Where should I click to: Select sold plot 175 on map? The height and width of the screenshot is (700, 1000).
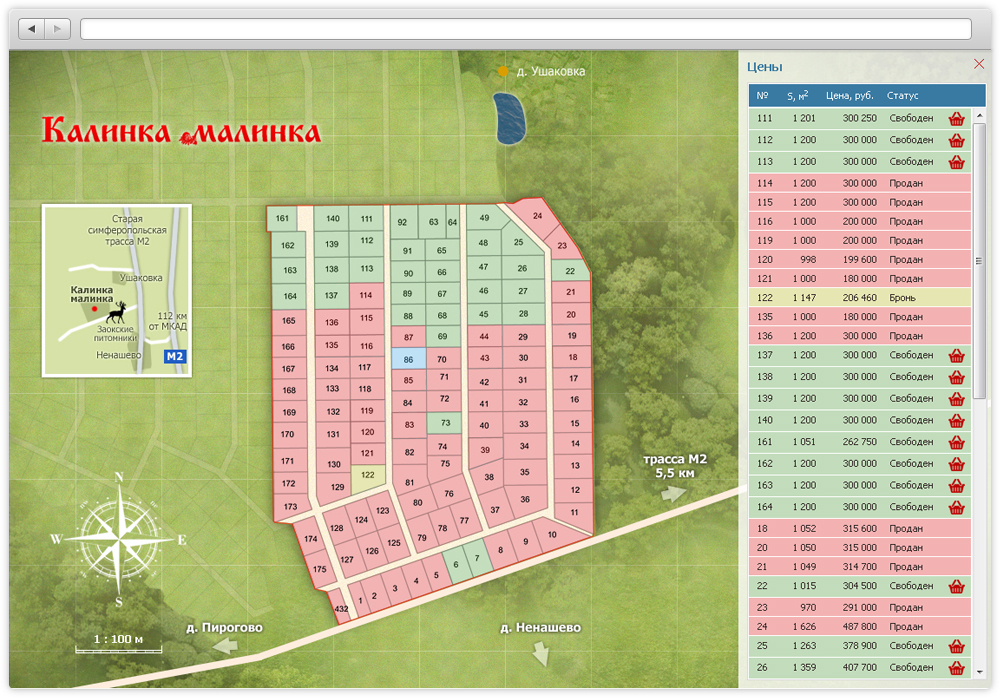point(320,569)
